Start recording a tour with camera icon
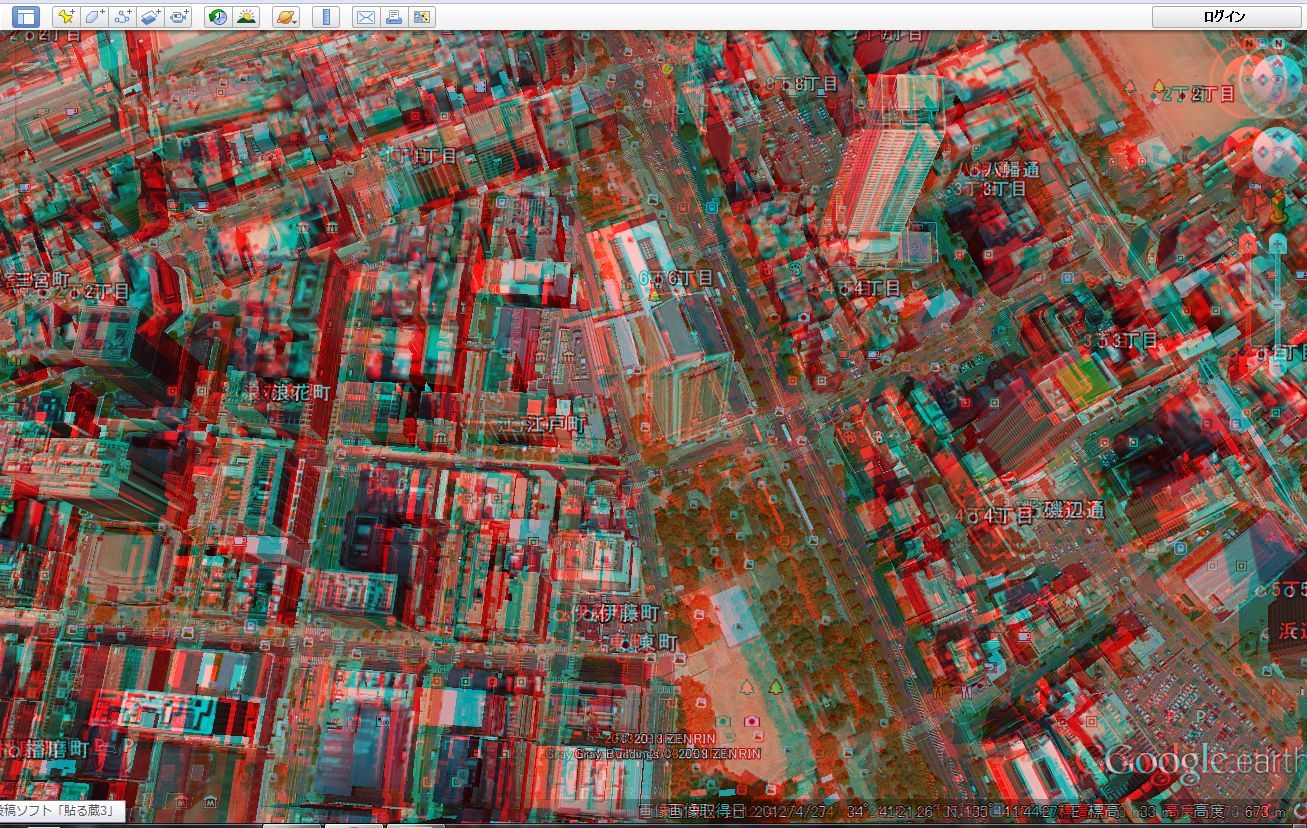The height and width of the screenshot is (828, 1307). (x=179, y=16)
